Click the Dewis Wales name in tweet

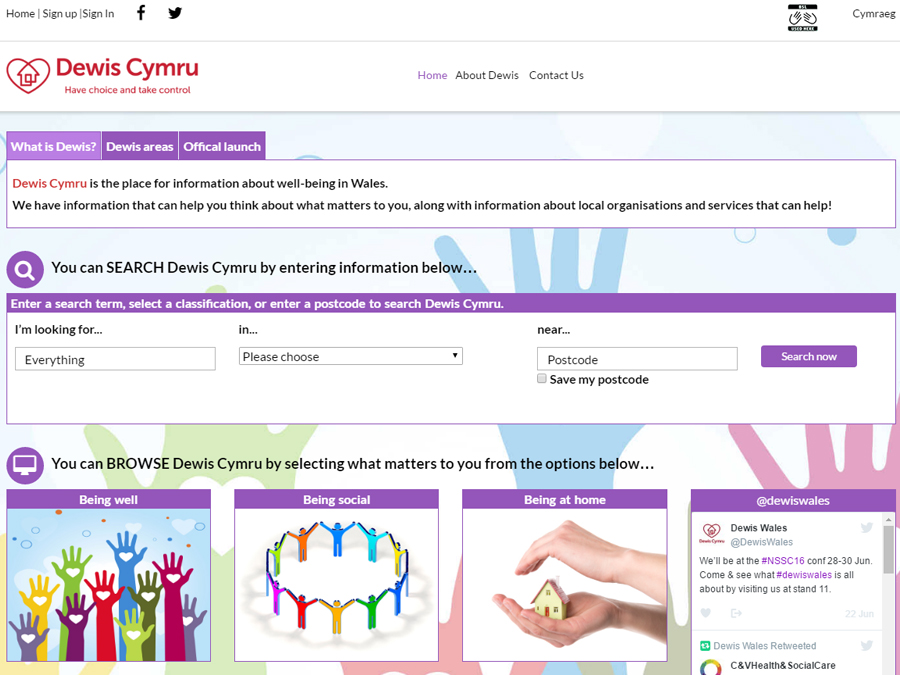(758, 527)
